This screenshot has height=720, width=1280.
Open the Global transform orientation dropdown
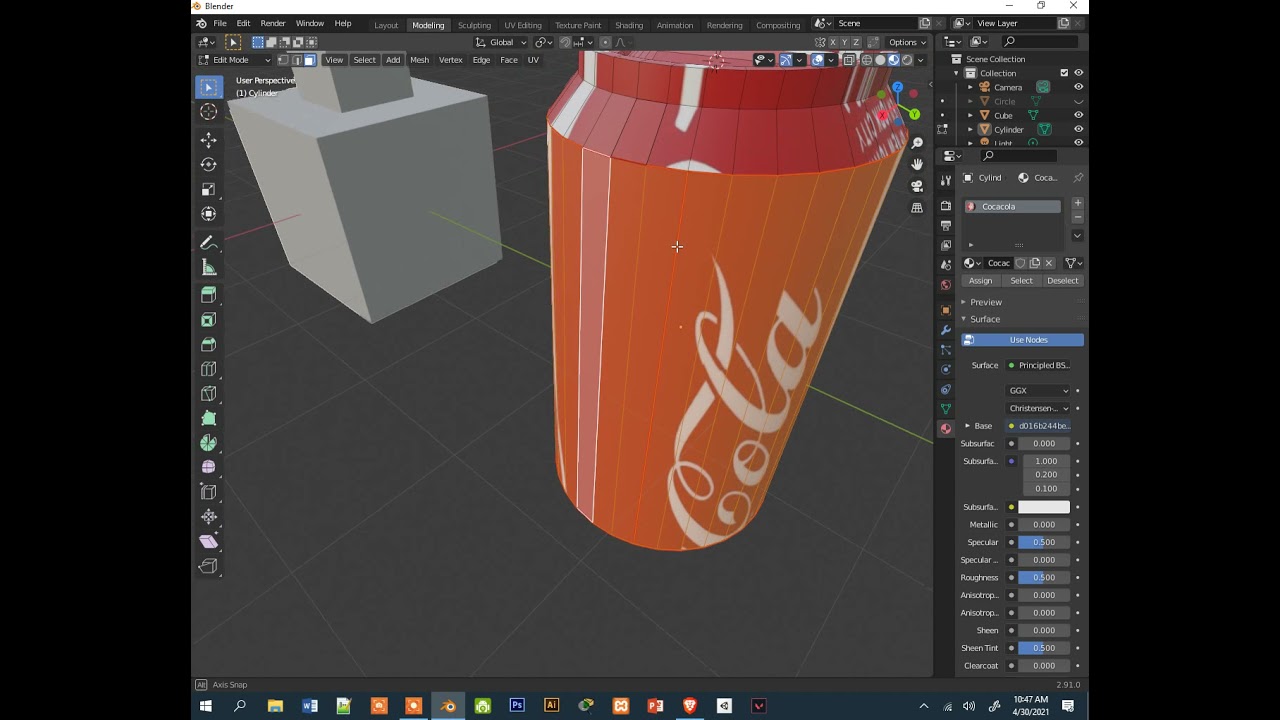(501, 42)
